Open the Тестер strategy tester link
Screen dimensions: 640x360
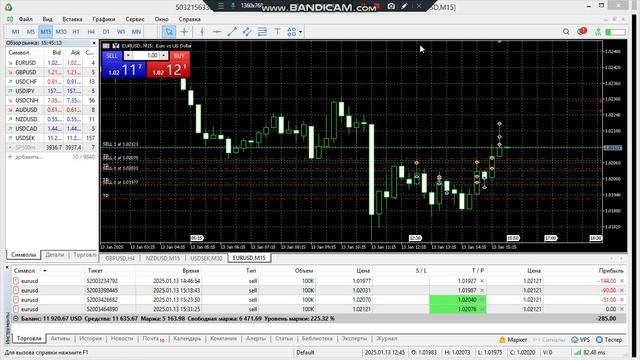pos(609,340)
